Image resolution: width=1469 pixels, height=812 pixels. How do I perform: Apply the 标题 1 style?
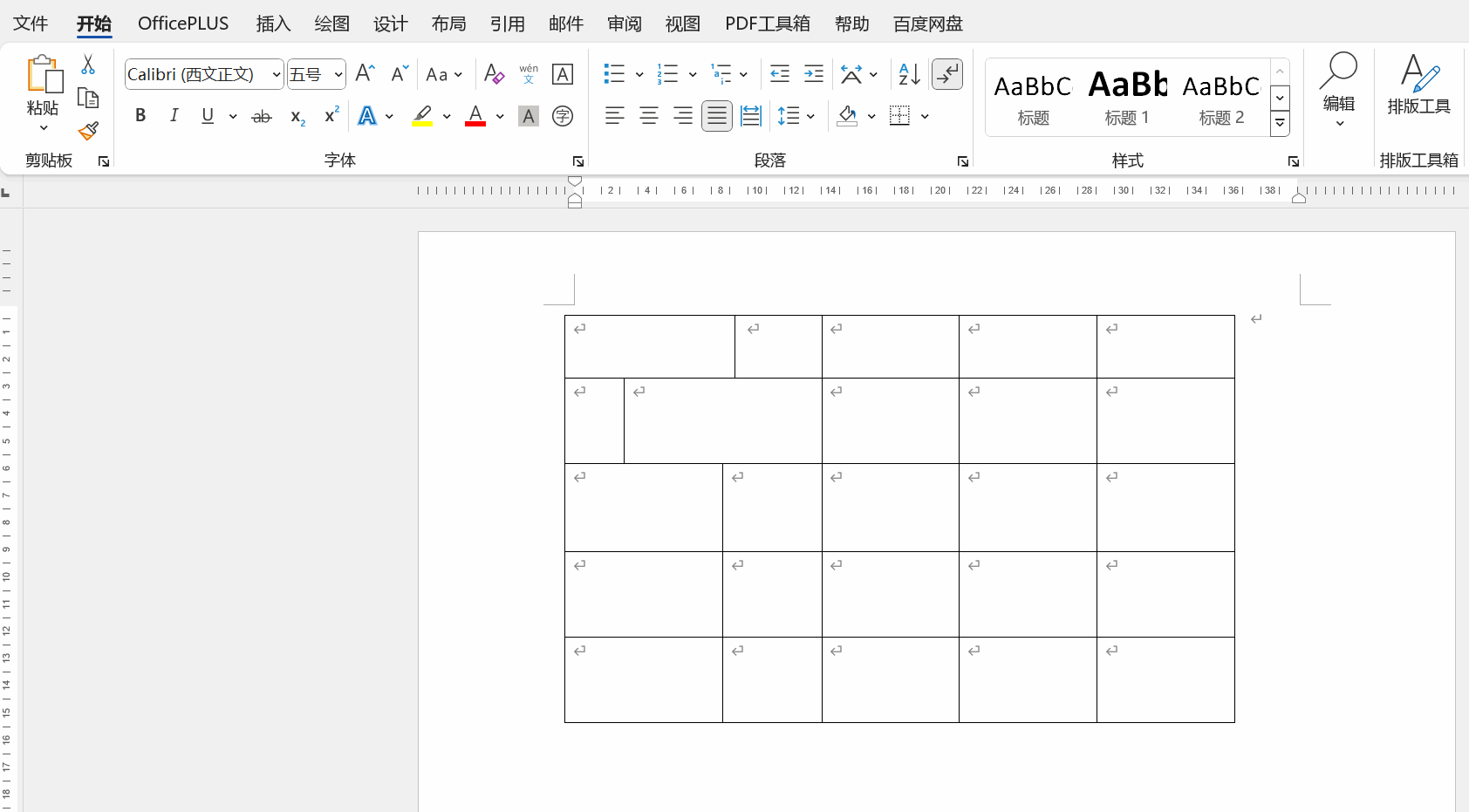tap(1127, 98)
